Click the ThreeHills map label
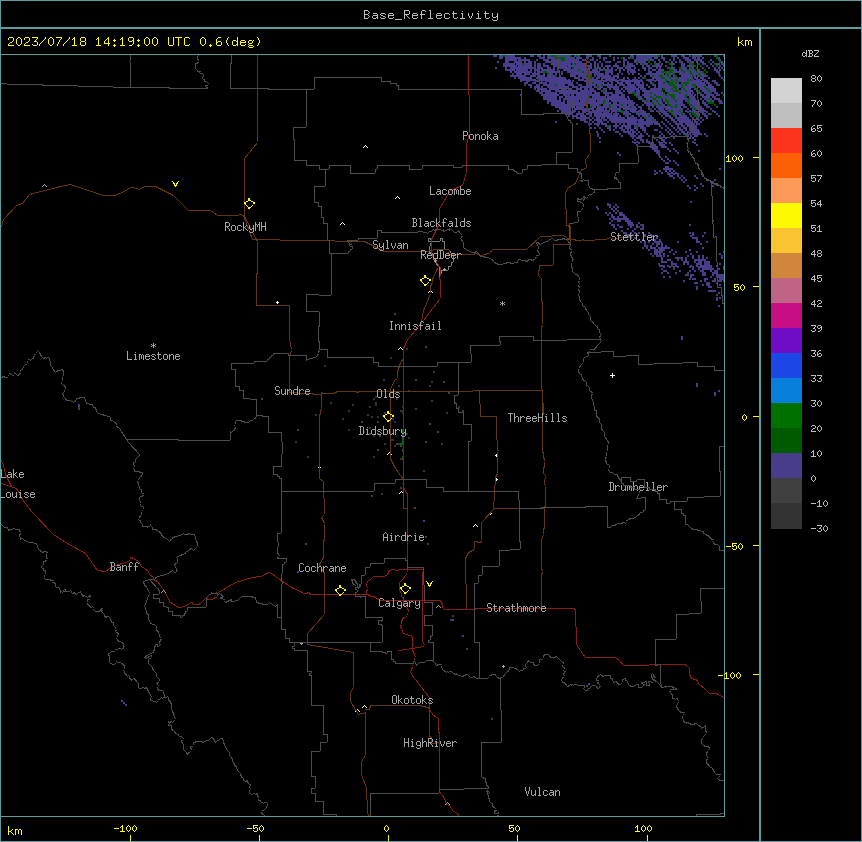Screen dimensions: 862x842 [537, 418]
